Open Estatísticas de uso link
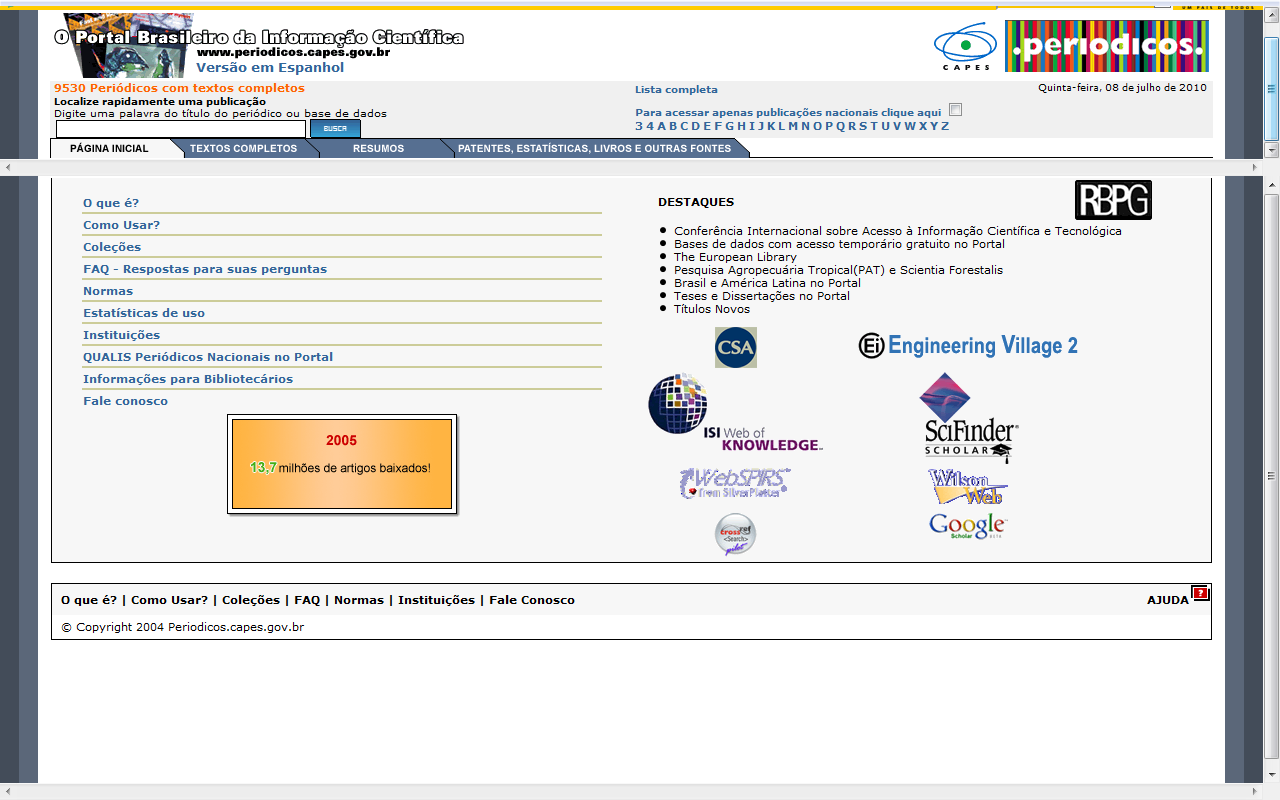The image size is (1280, 800). (144, 313)
